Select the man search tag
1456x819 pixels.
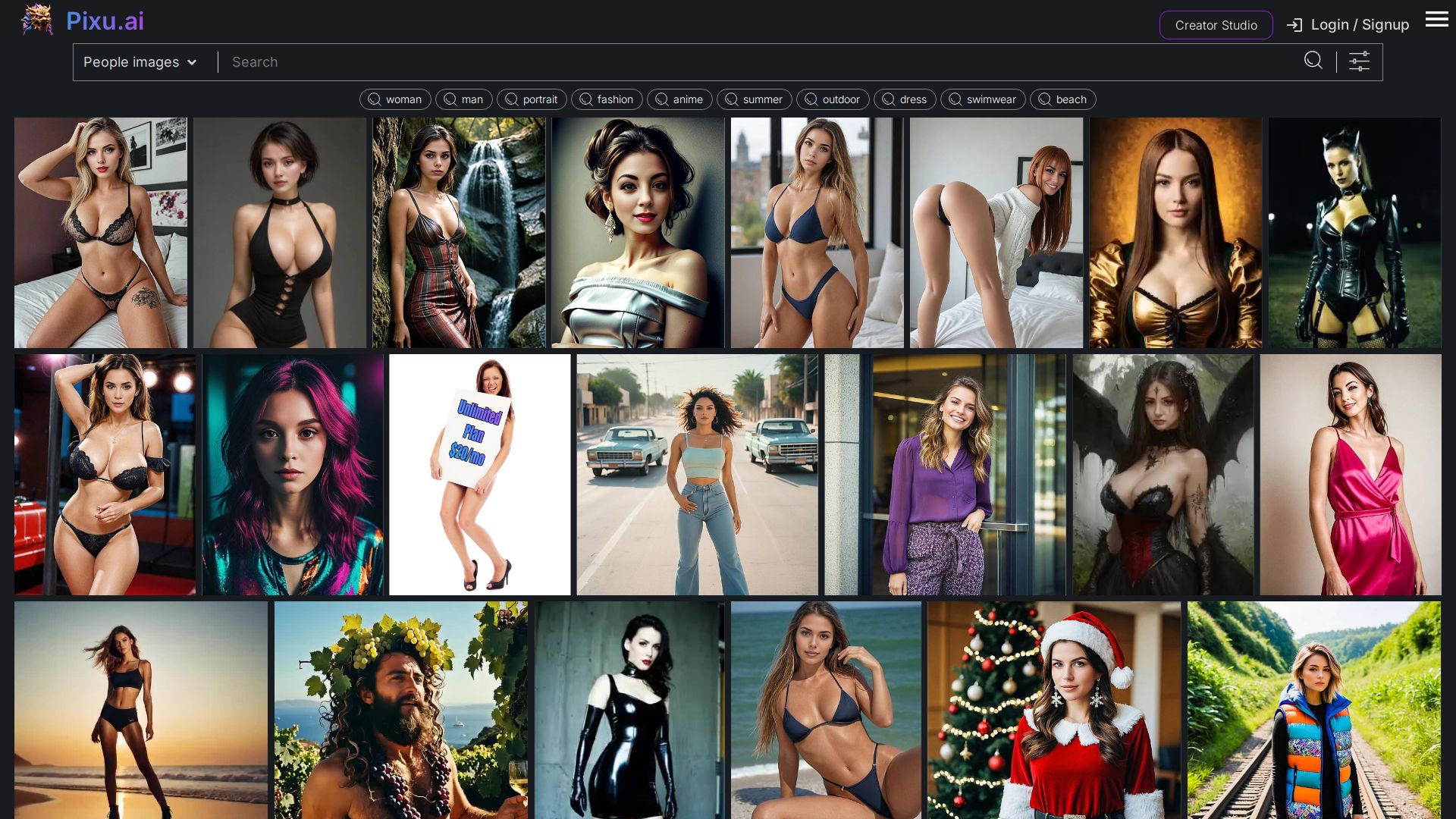click(x=463, y=99)
